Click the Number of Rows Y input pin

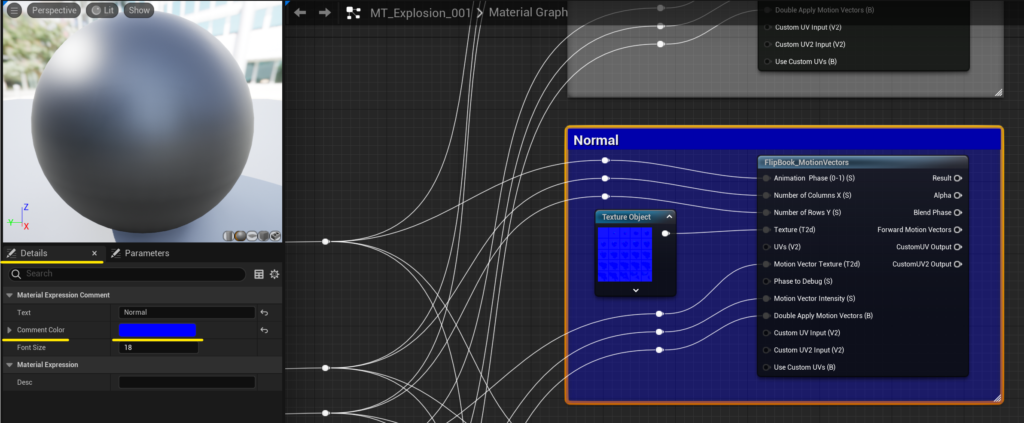[766, 212]
